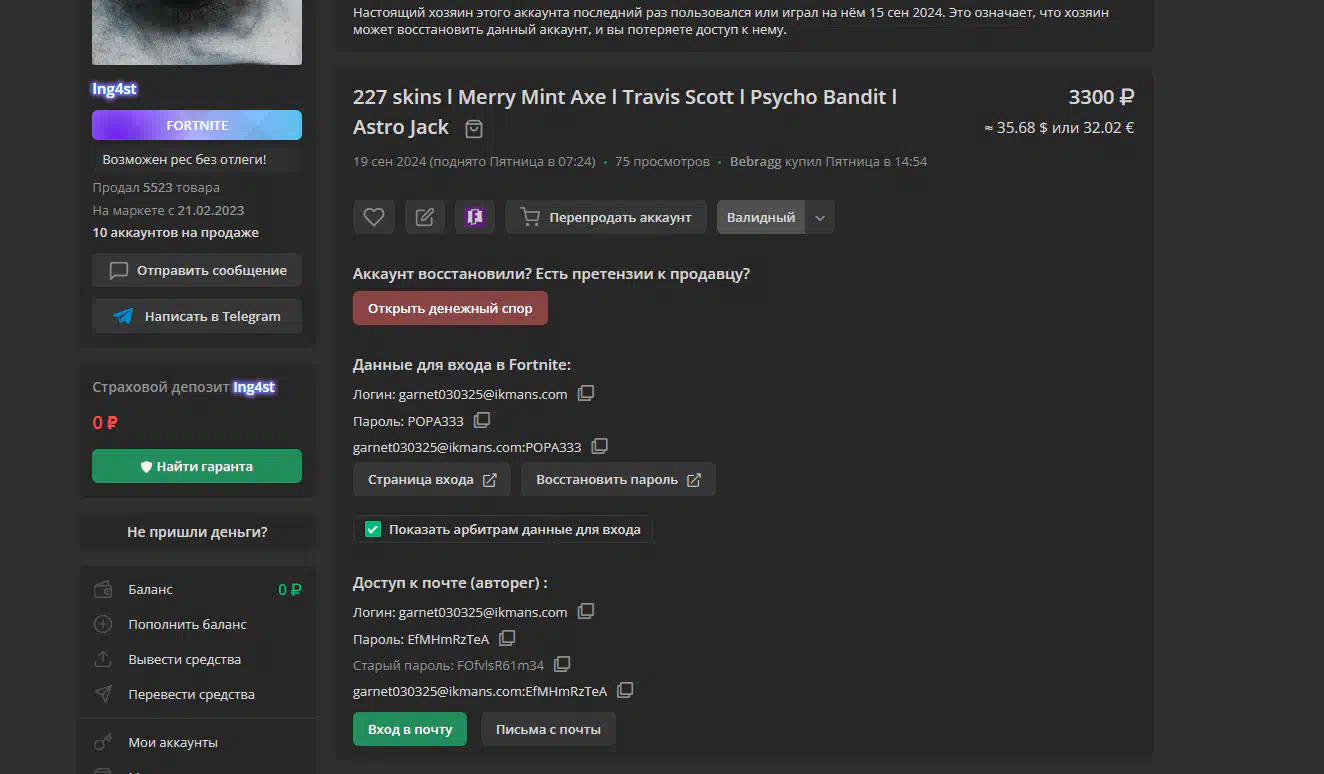The width and height of the screenshot is (1324, 774).
Task: Click the Валидный status button
Action: pyautogui.click(x=761, y=217)
